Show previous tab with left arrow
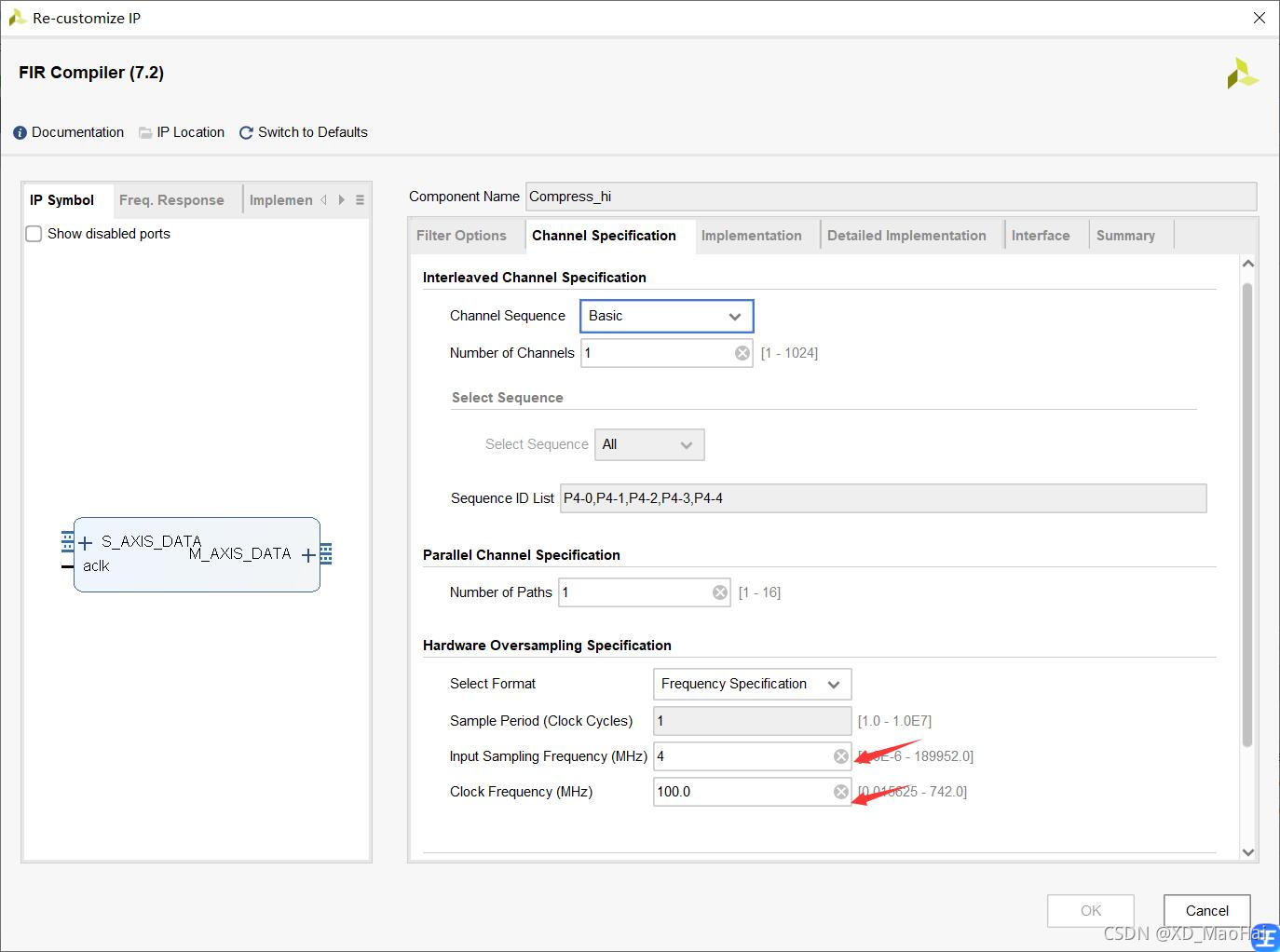Screen dimensions: 1280x952 coord(324,200)
